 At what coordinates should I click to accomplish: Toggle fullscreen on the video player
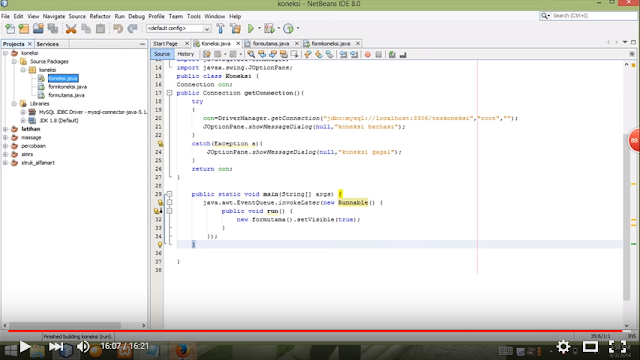[617, 347]
